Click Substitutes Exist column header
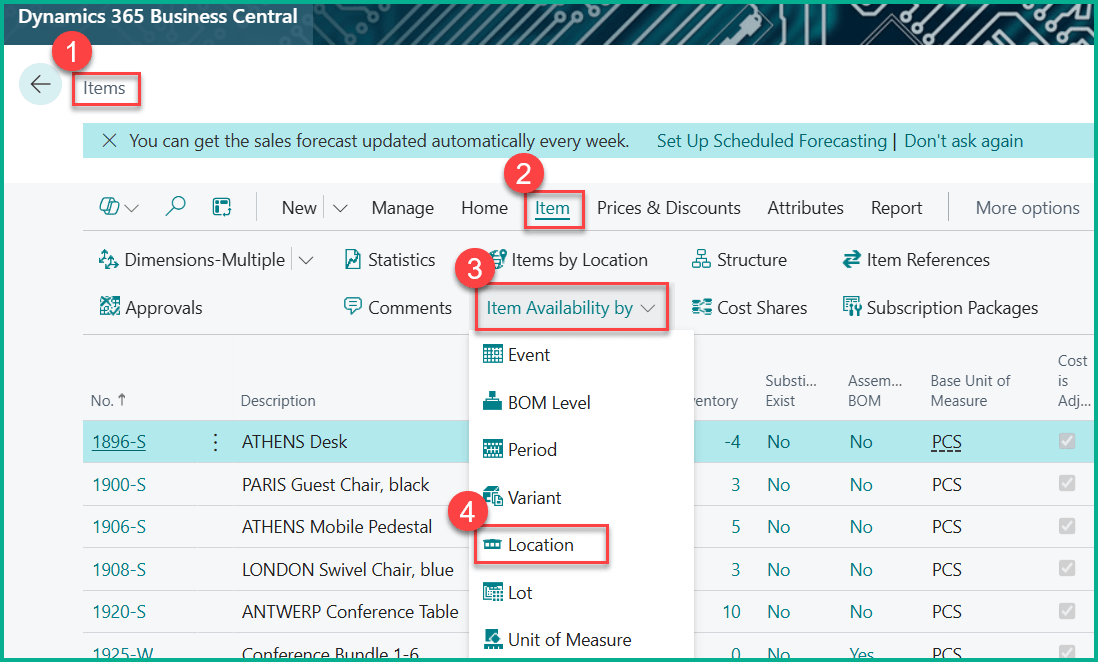The height and width of the screenshot is (662, 1098). point(791,391)
